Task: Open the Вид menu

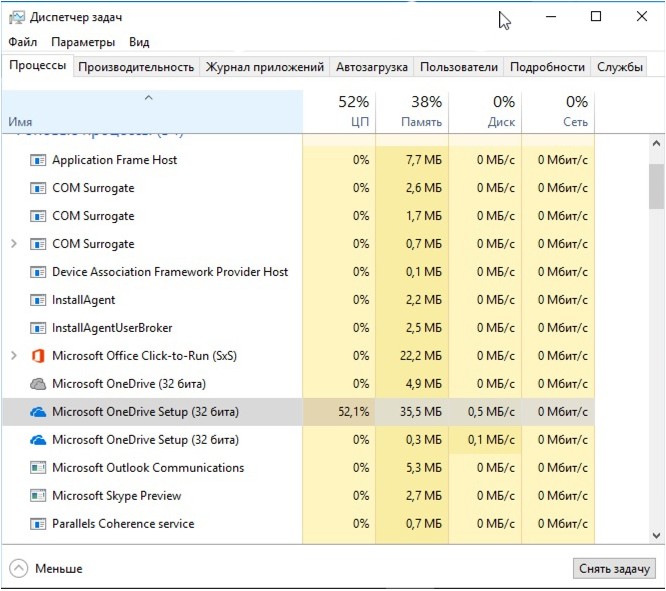Action: (139, 42)
